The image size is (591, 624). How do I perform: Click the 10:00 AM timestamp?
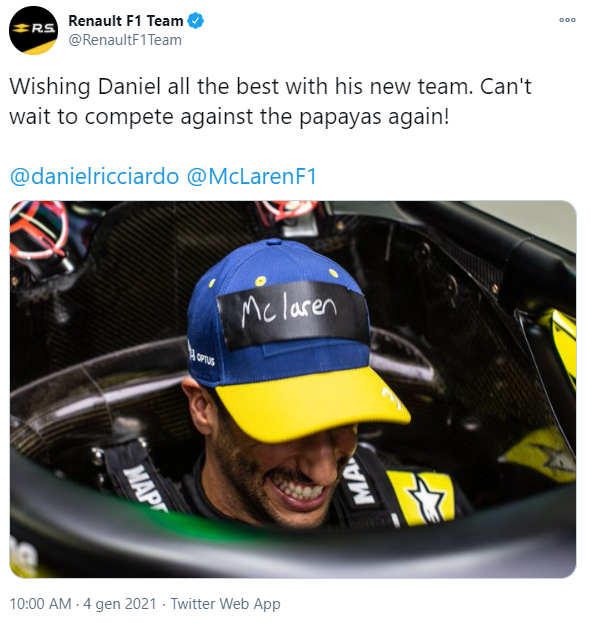tap(41, 604)
